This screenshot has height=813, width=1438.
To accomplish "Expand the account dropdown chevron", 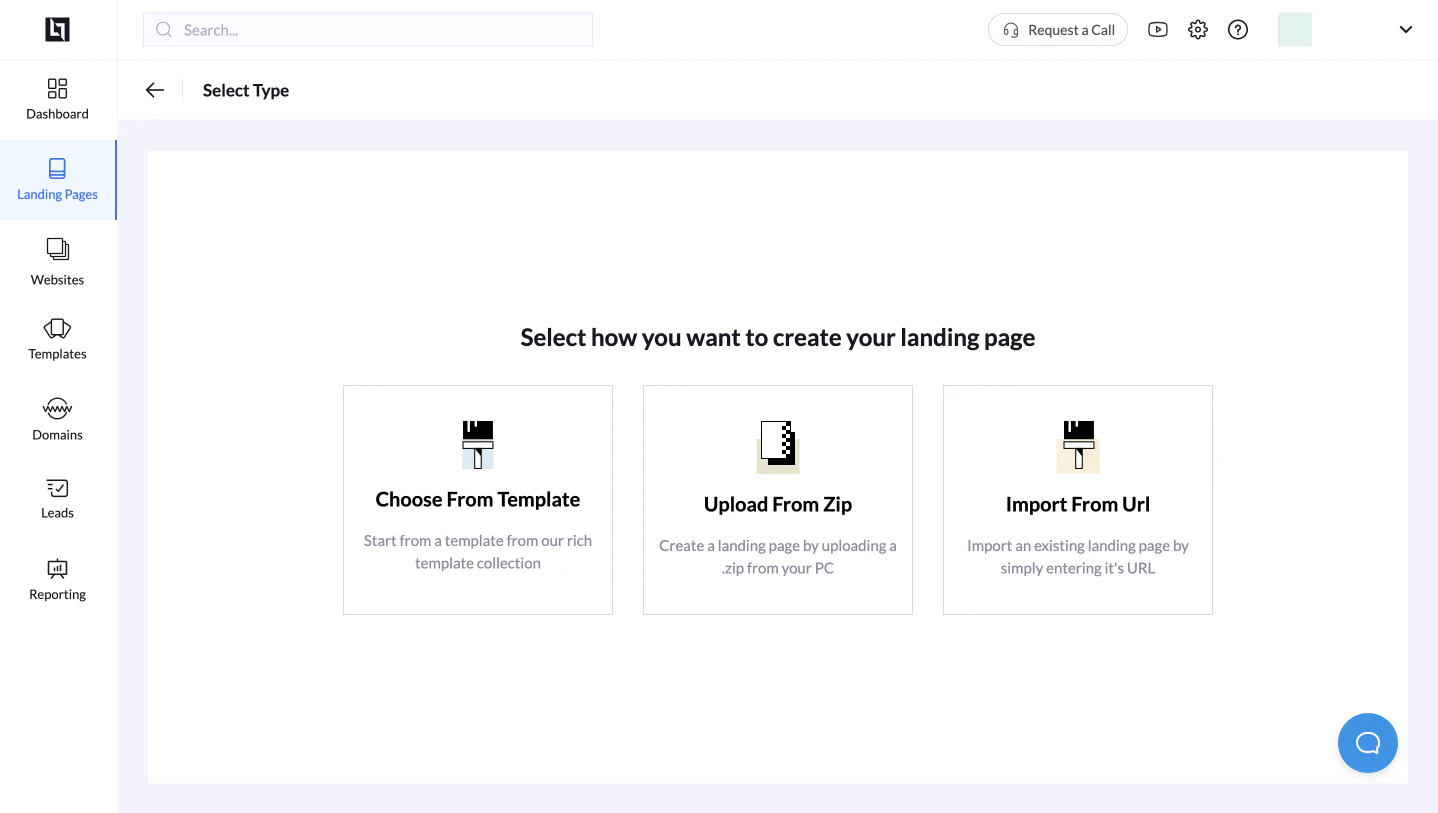I will coord(1405,29).
